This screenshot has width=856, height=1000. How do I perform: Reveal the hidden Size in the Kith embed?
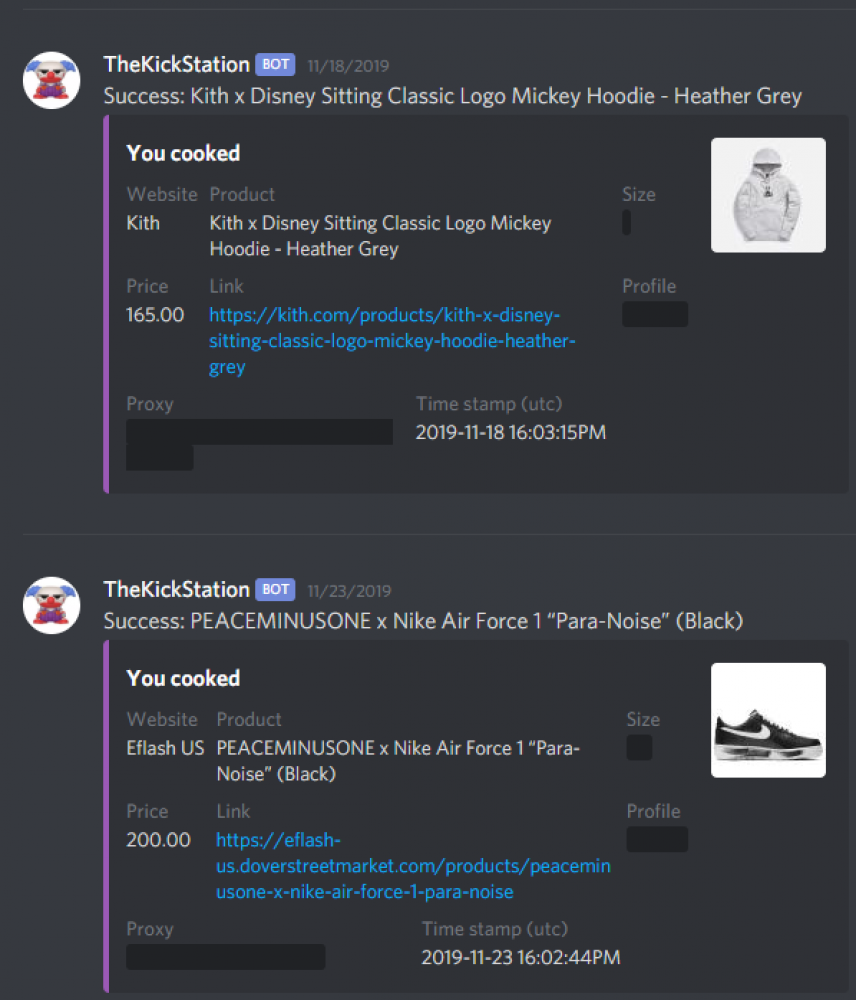(x=626, y=223)
